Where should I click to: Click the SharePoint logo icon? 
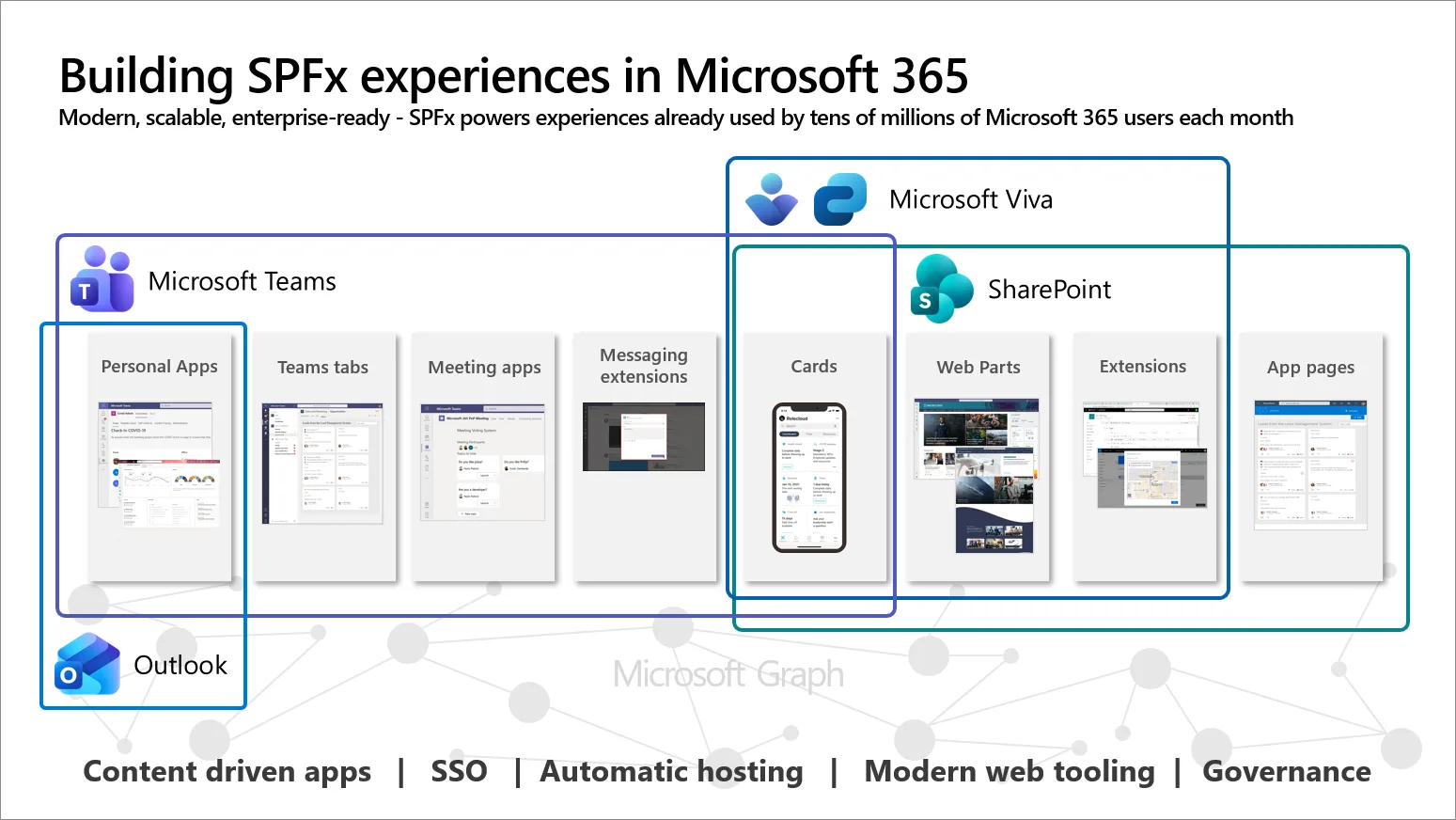[x=941, y=289]
